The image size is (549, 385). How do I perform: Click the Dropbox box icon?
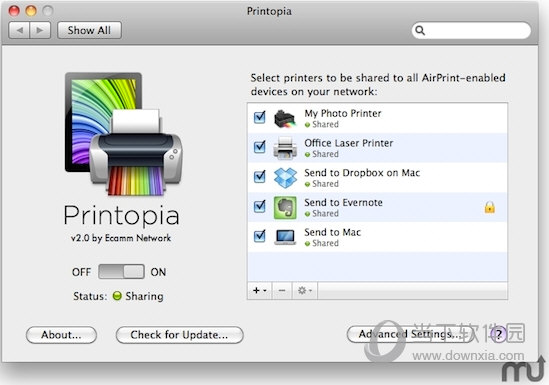click(x=285, y=178)
